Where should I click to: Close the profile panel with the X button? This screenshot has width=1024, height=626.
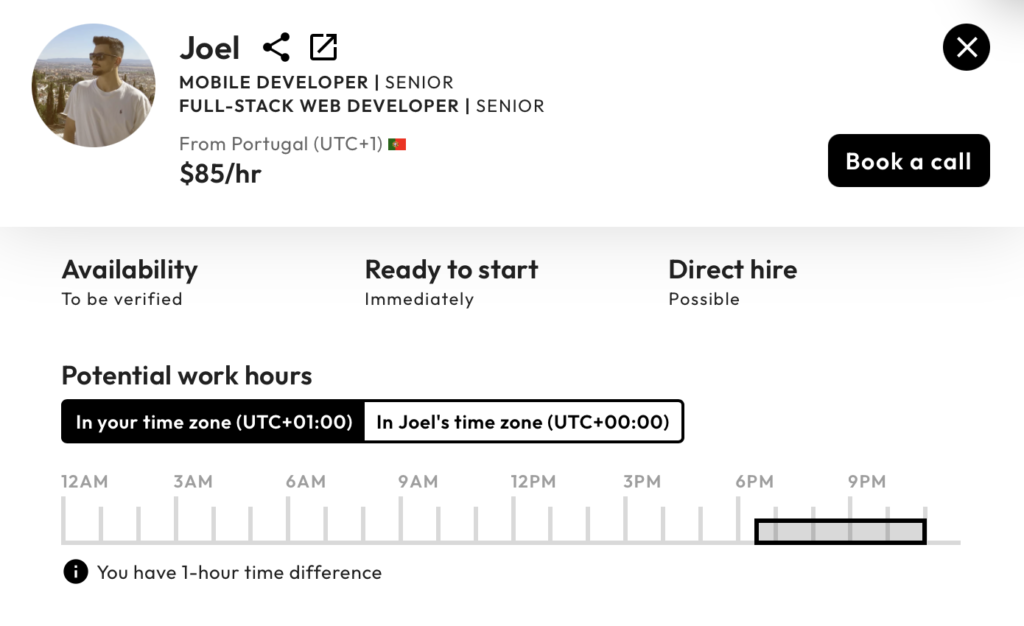coord(966,47)
